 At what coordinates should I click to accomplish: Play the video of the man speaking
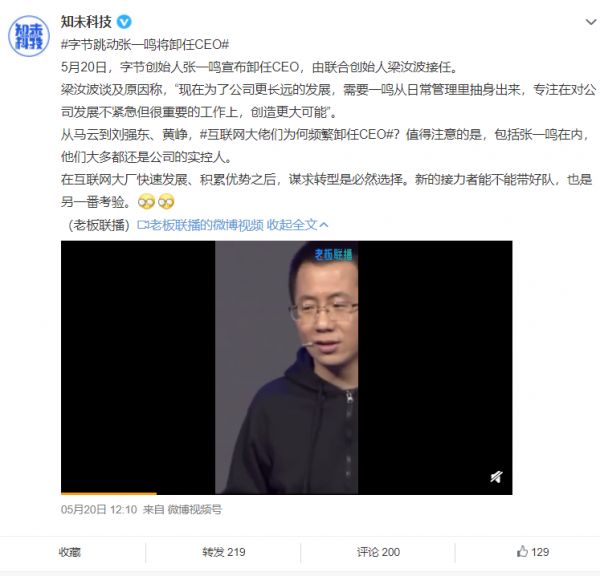coord(287,367)
